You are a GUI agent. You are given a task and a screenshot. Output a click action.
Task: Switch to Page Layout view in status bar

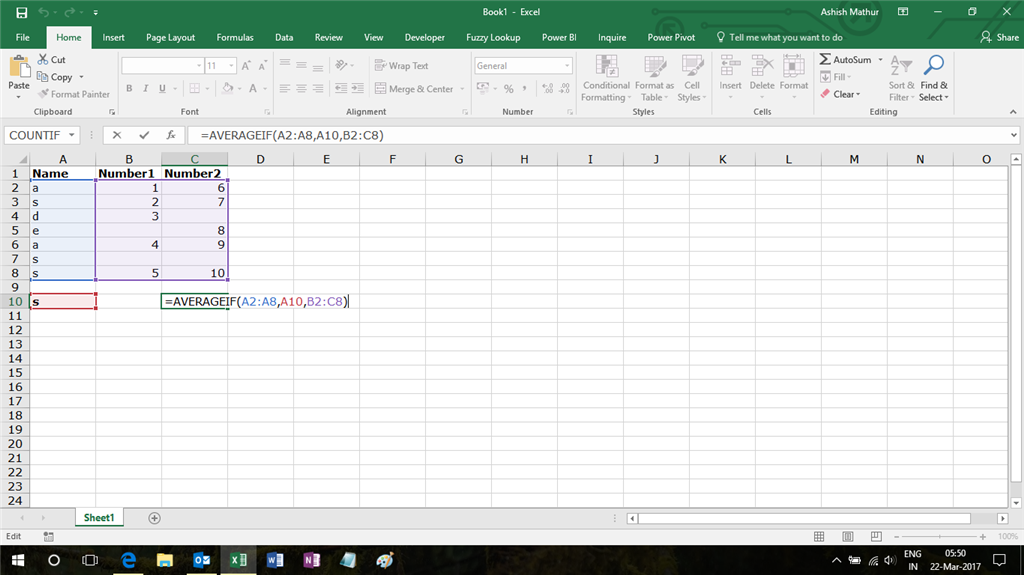coord(848,536)
